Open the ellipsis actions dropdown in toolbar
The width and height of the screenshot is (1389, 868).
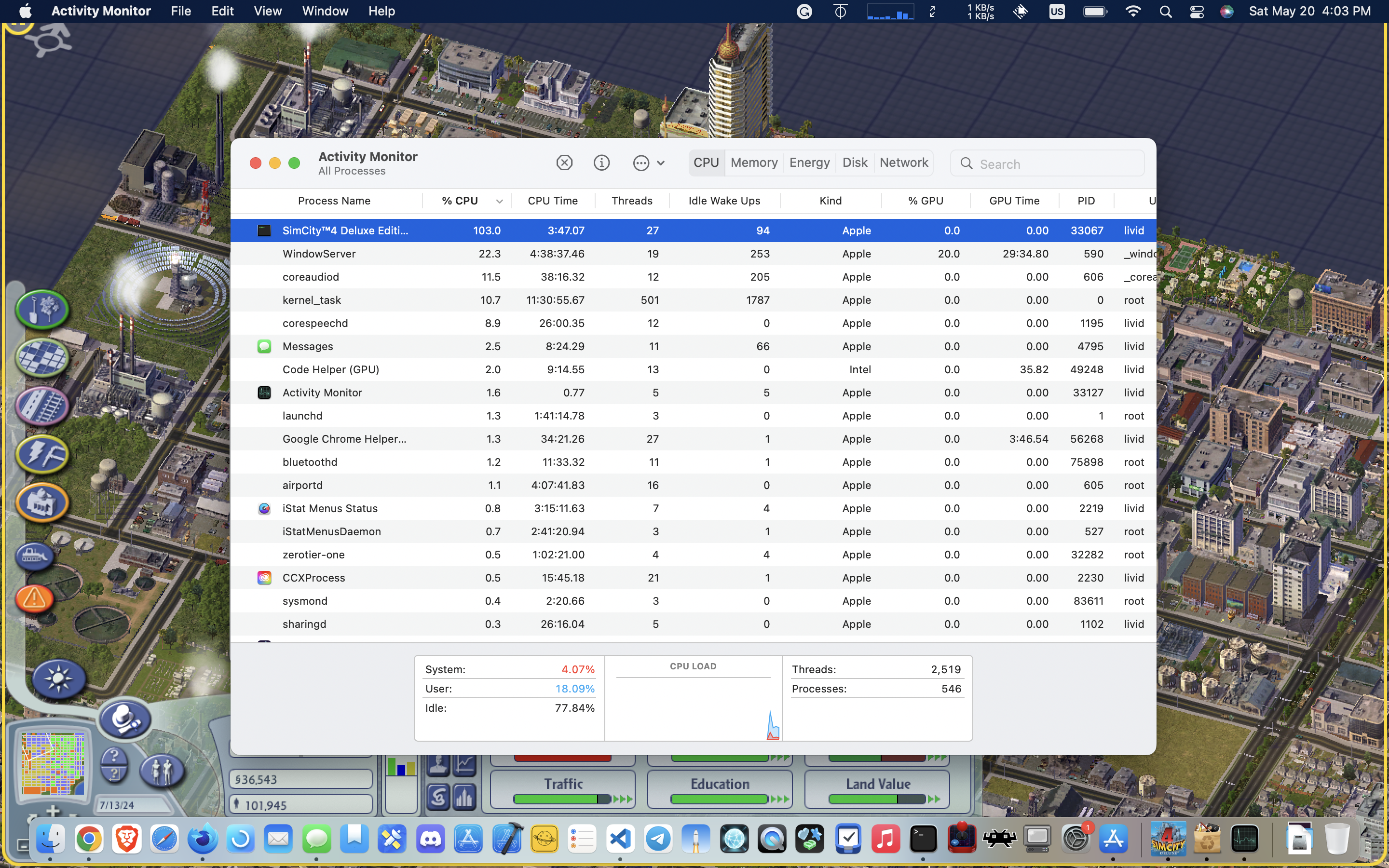(x=649, y=163)
